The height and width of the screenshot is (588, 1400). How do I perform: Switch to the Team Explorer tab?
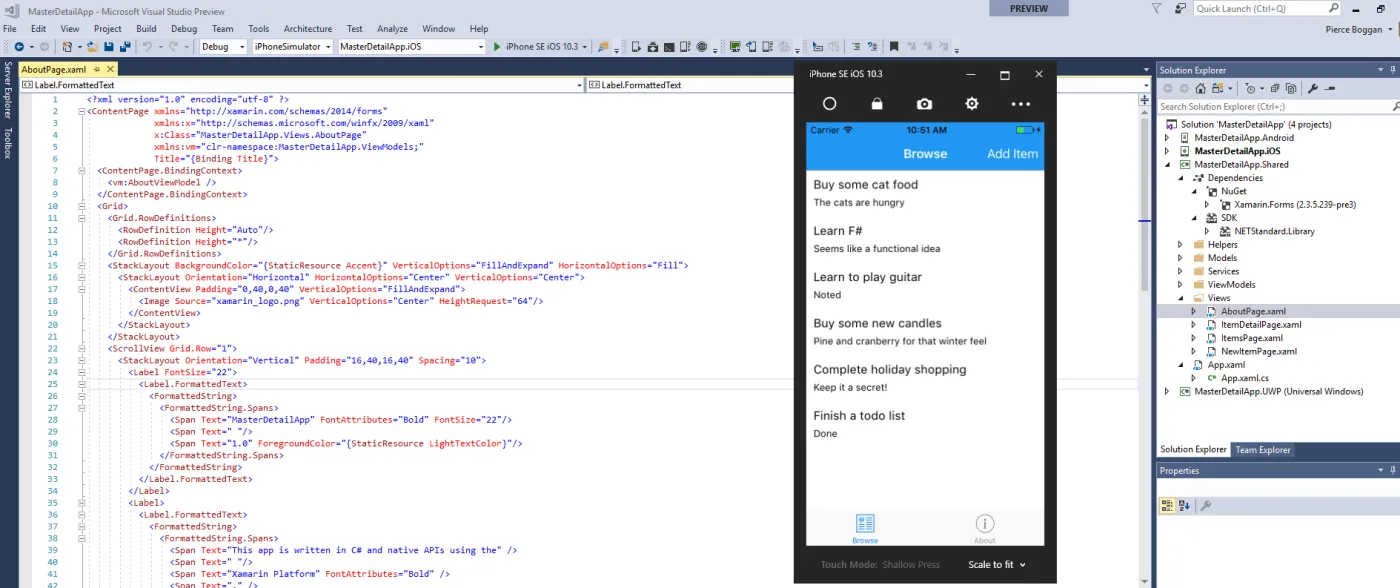coord(1263,450)
